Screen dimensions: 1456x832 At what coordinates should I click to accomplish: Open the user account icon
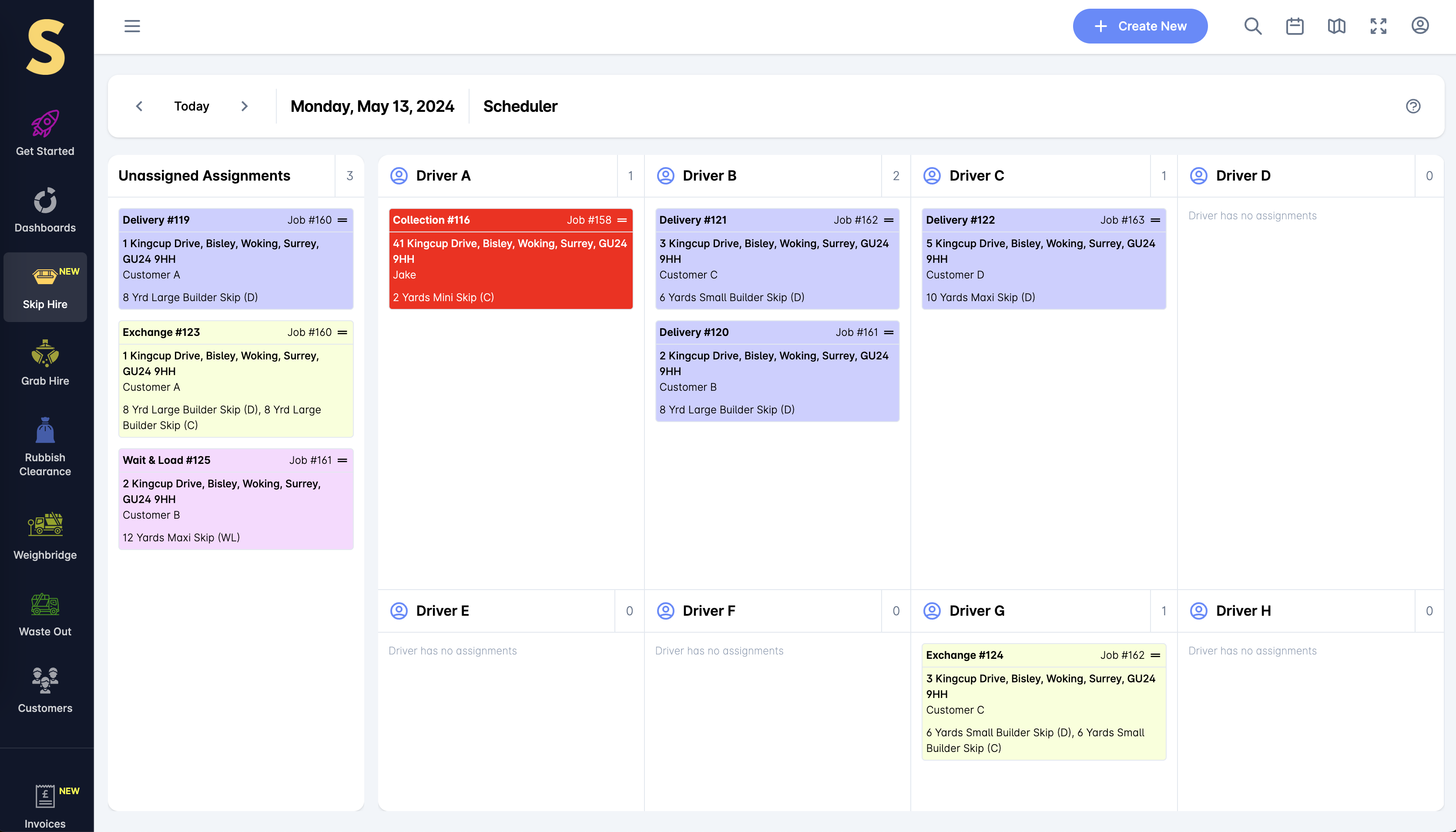pos(1420,26)
